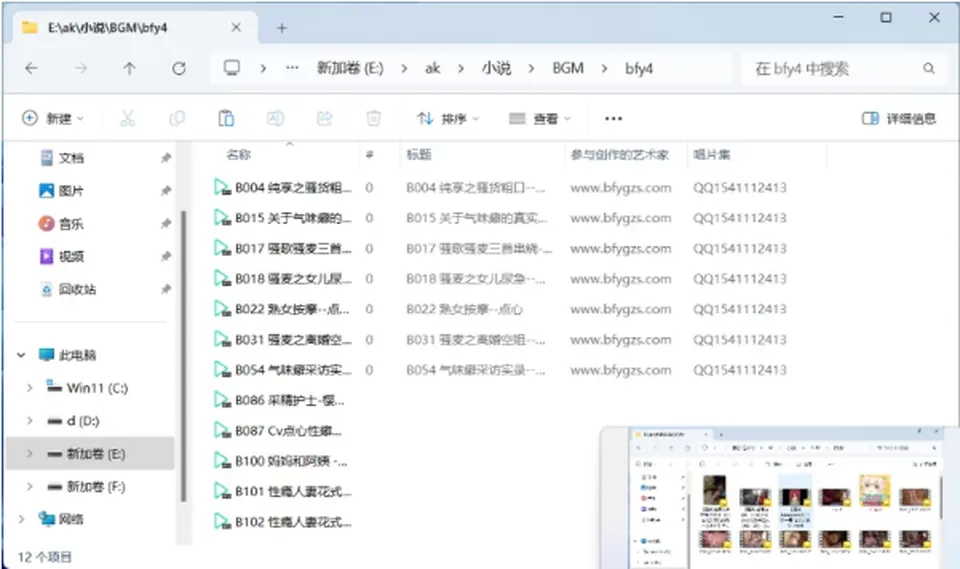Click the Paste clipboard icon
This screenshot has width=960, height=569.
[226, 118]
